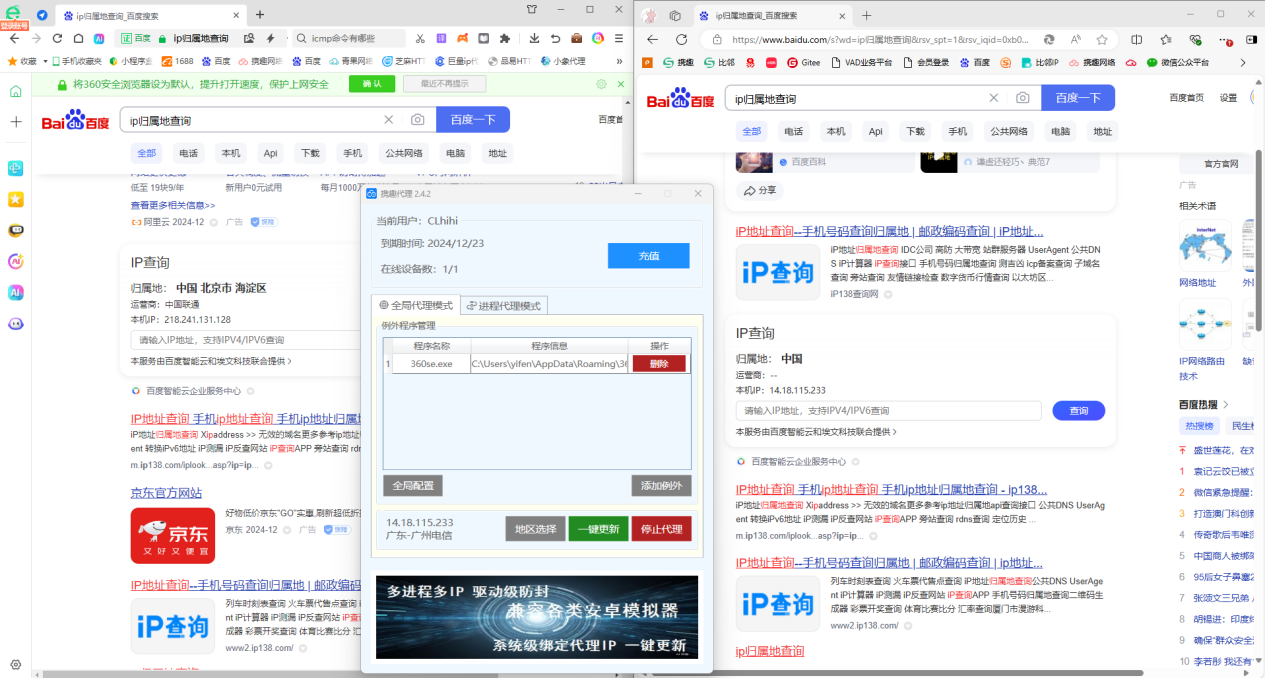Open the favorites list icon in Edge toolbar
Screen dimensions: 1265x678
pyautogui.click(x=1166, y=39)
